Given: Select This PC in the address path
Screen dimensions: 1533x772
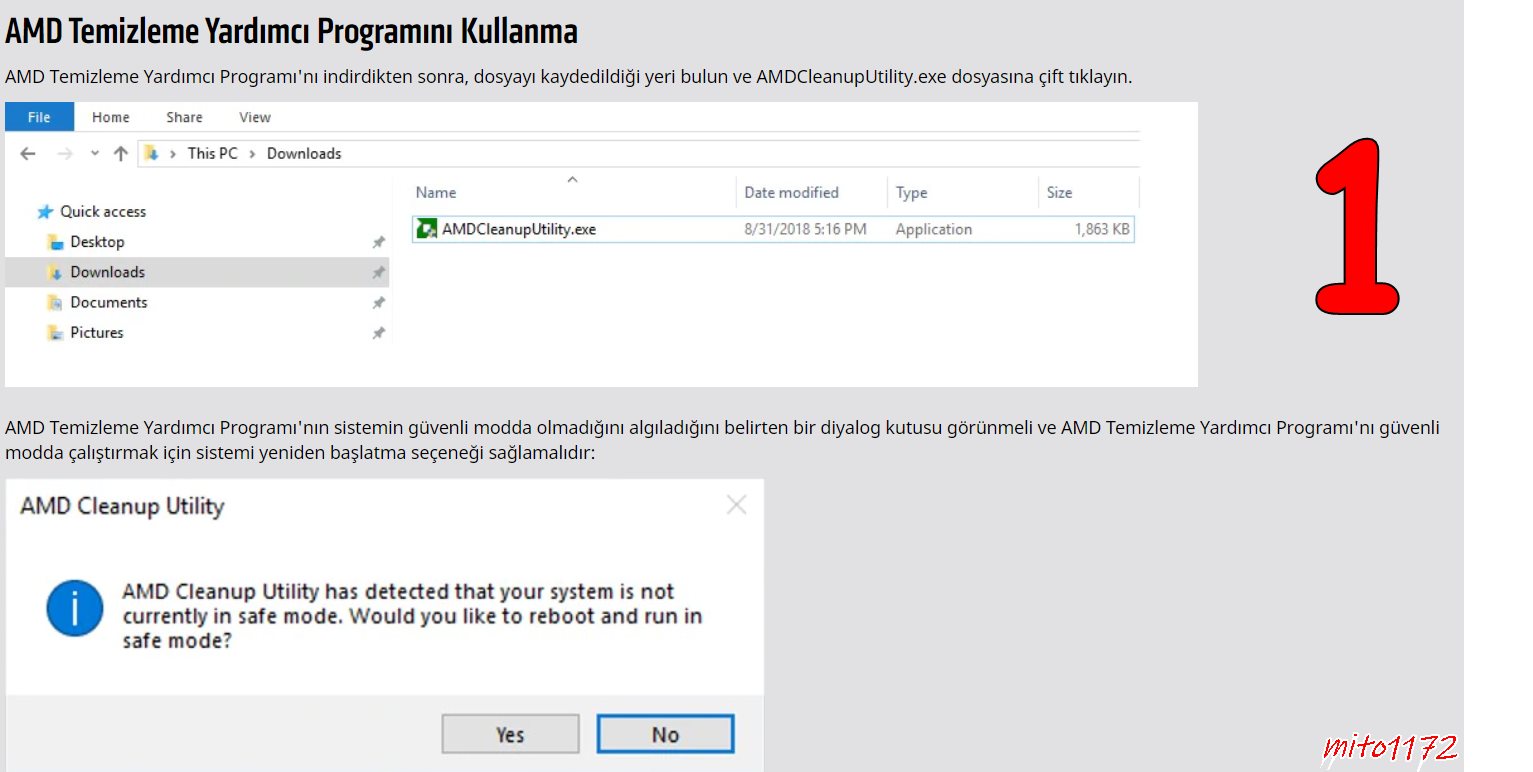Looking at the screenshot, I should [213, 154].
